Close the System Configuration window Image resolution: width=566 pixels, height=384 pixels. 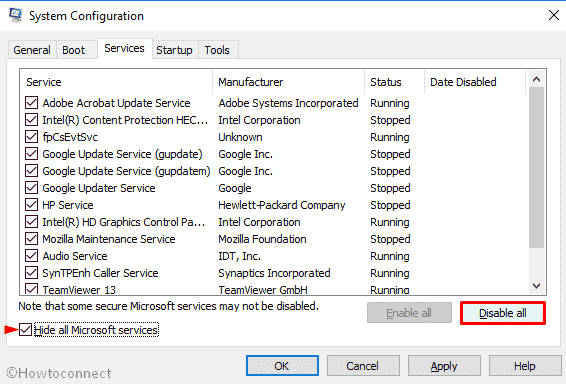point(553,15)
